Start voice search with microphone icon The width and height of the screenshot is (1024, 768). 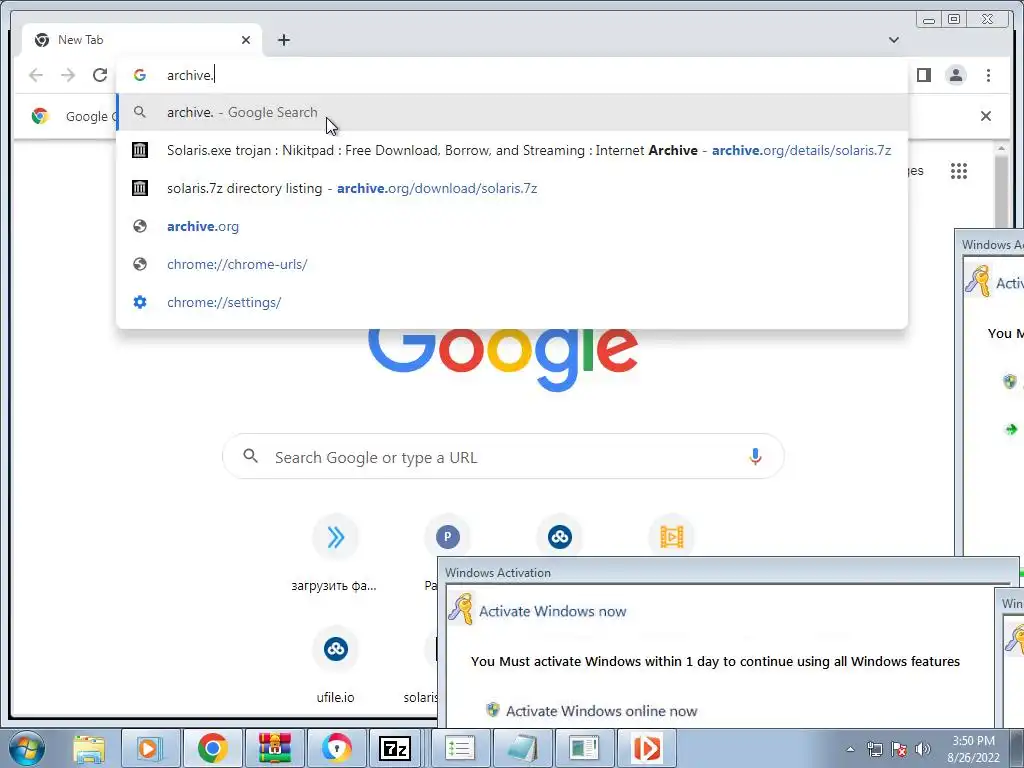(755, 456)
